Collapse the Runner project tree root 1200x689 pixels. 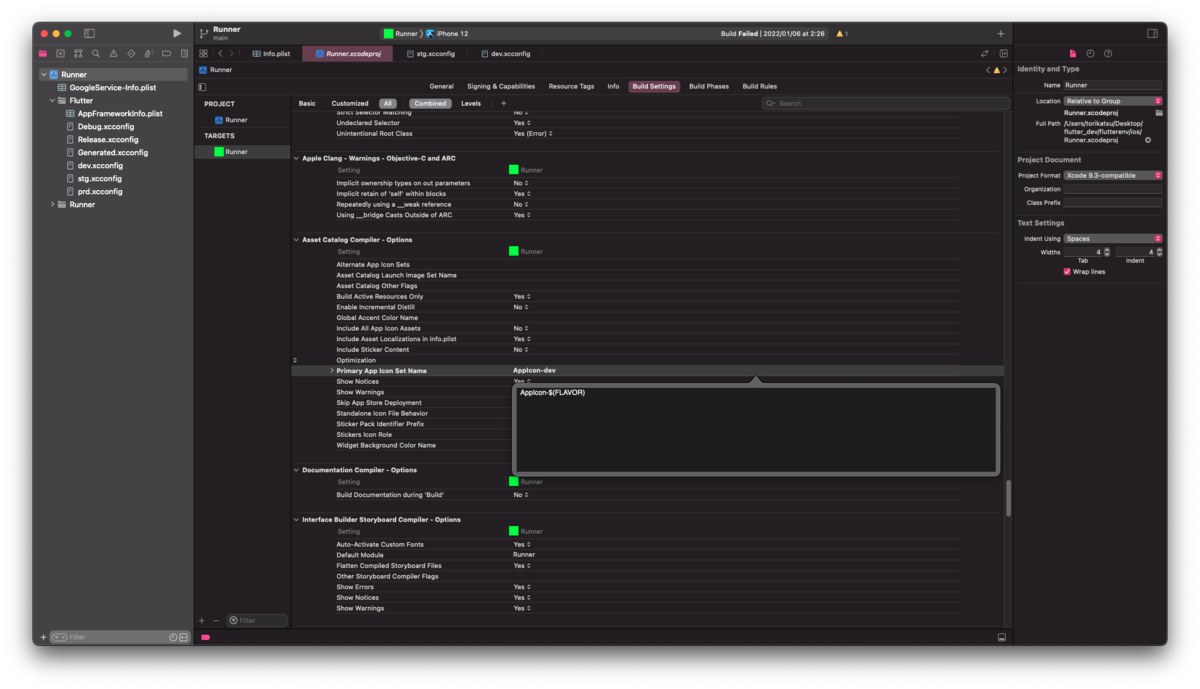click(x=44, y=75)
